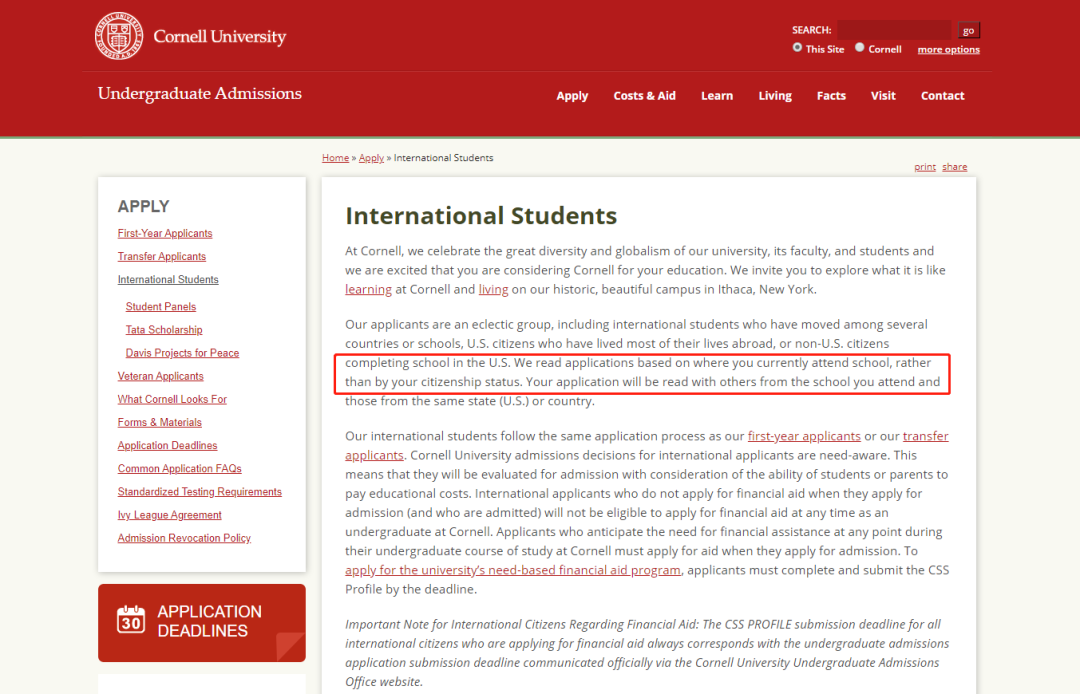Open Forms & Materials sidebar link
The width and height of the screenshot is (1080, 694).
click(160, 422)
